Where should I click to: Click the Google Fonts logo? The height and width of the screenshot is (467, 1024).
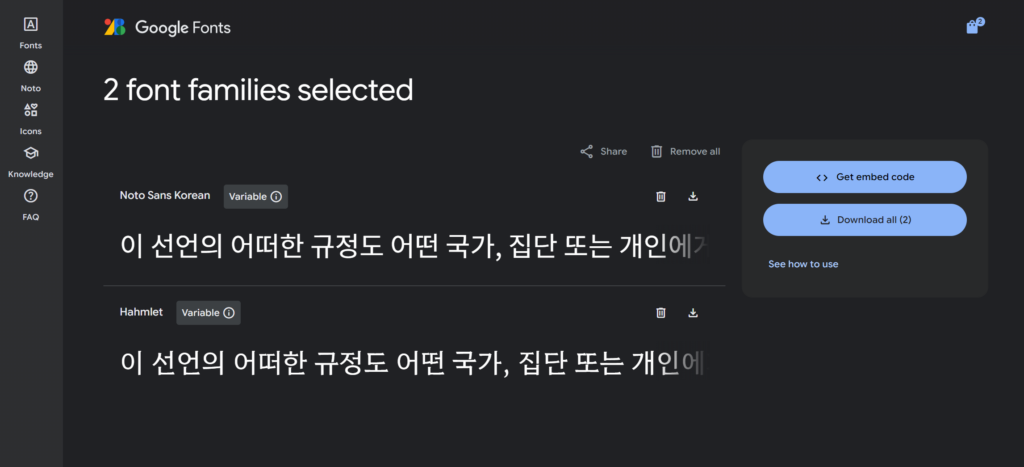point(167,27)
